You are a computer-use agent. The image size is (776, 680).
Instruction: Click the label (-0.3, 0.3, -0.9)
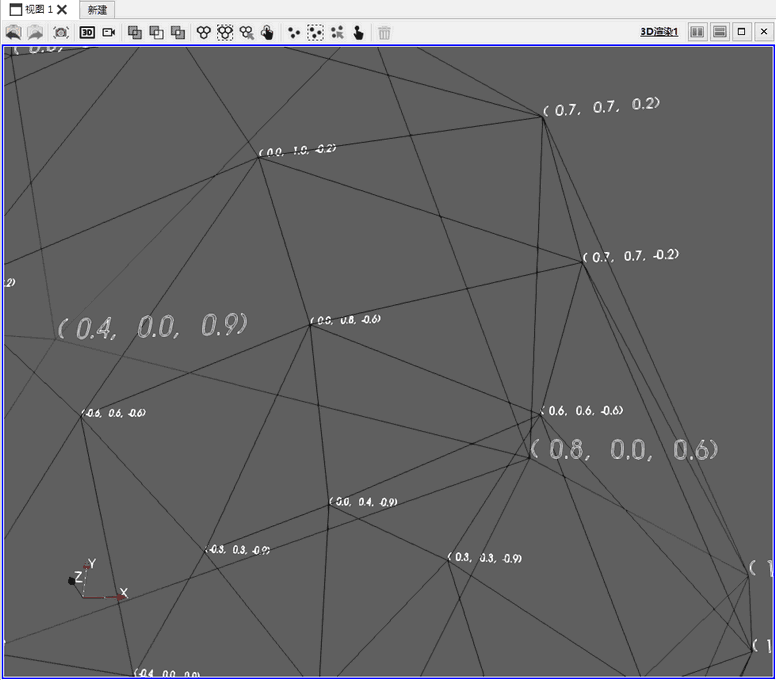pyautogui.click(x=238, y=549)
